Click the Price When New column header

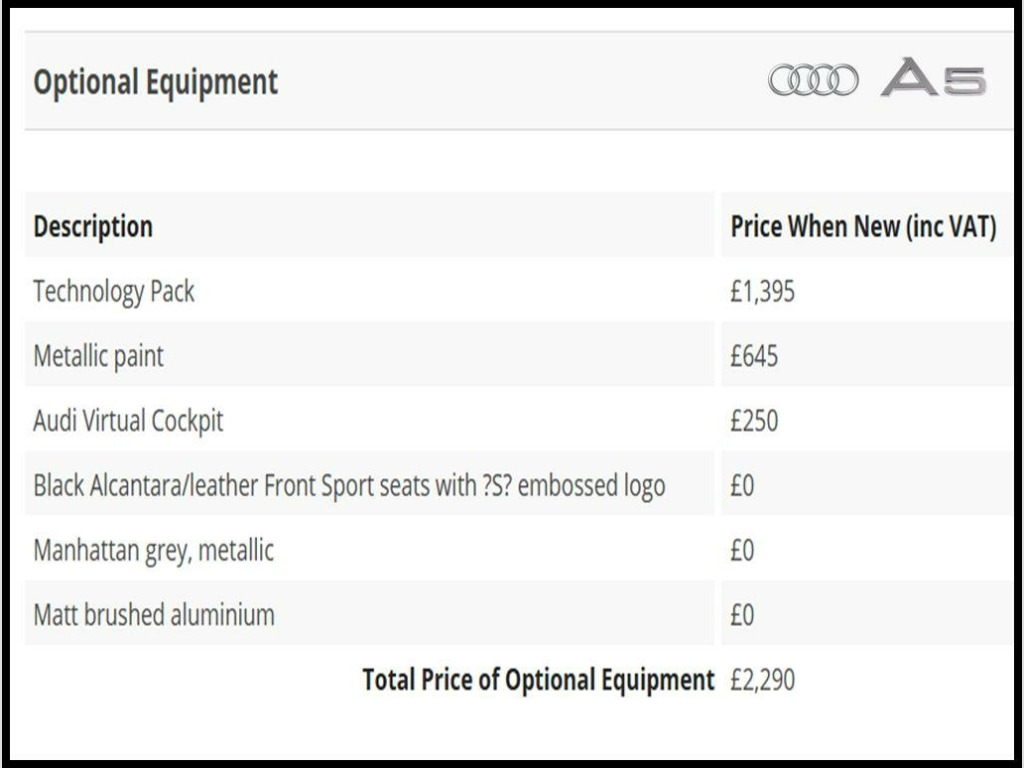[x=863, y=226]
